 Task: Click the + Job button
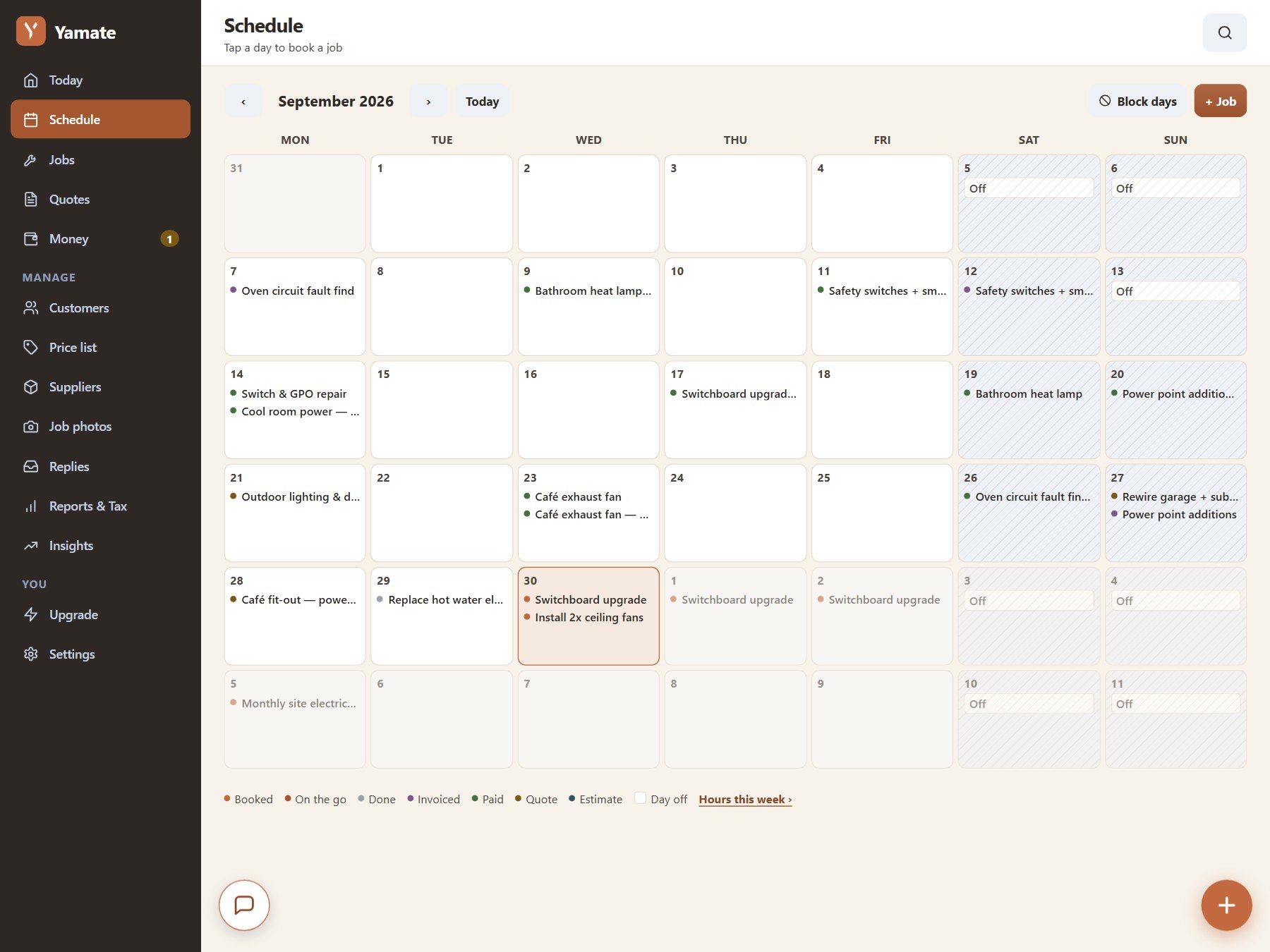pos(1220,102)
